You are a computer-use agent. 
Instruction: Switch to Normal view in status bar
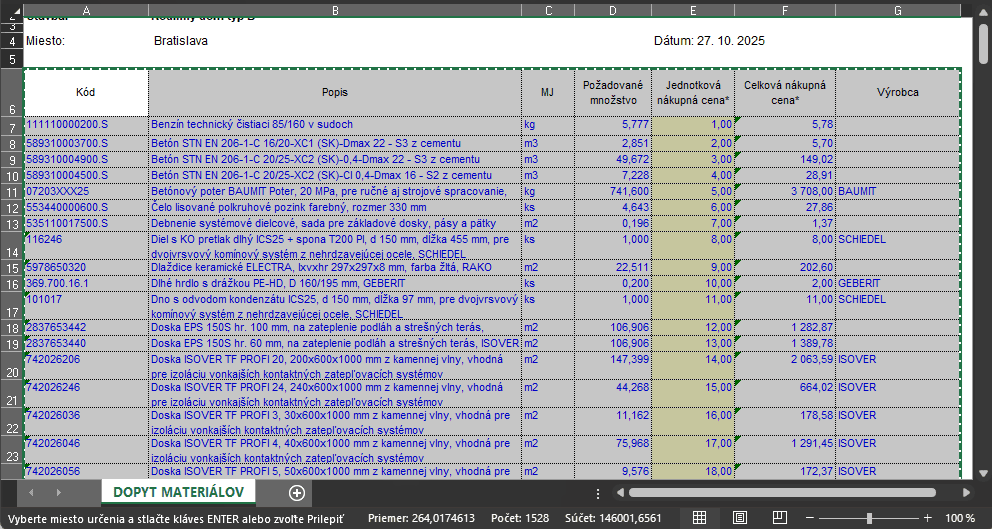(700, 518)
